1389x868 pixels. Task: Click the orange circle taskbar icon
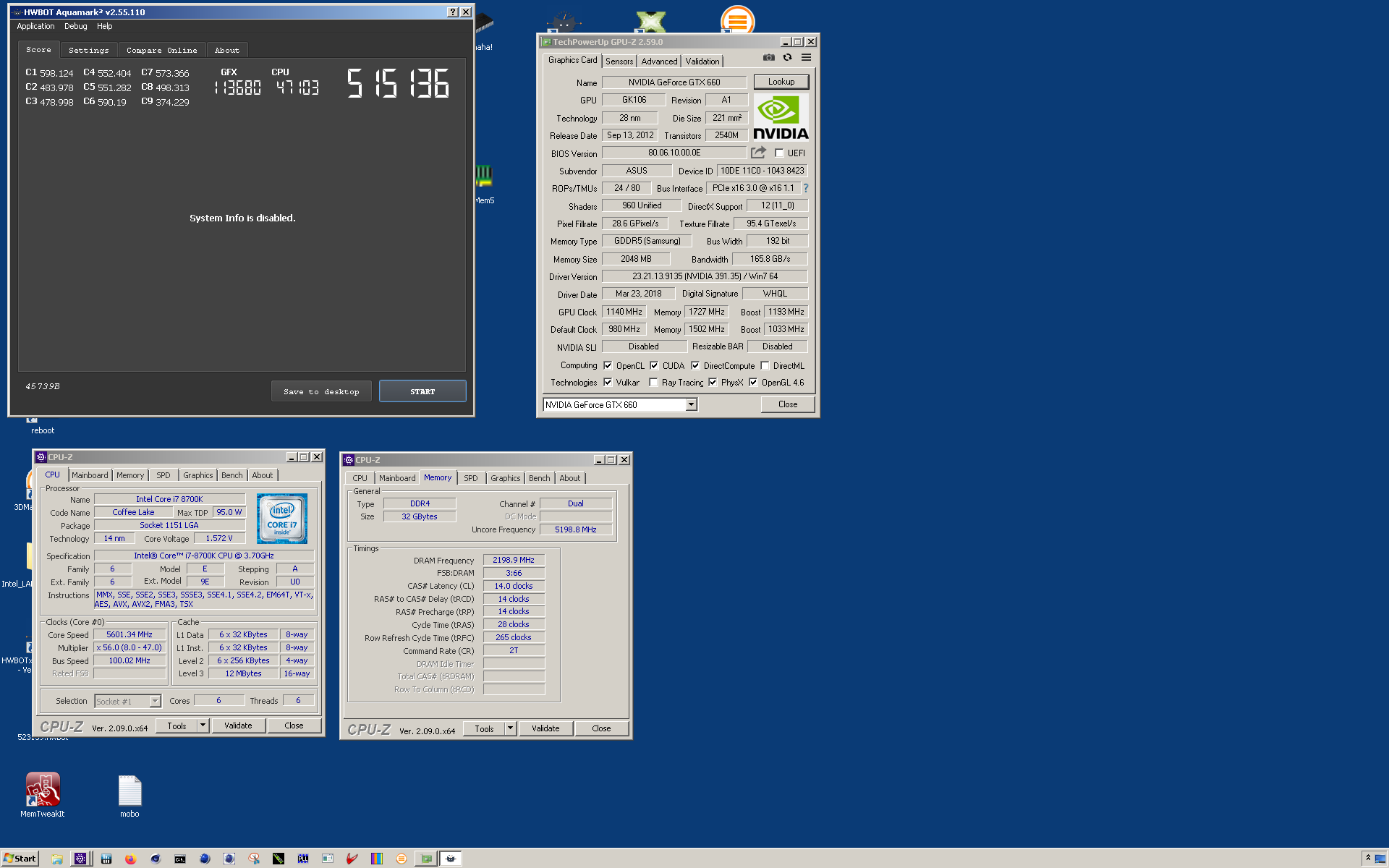point(402,859)
